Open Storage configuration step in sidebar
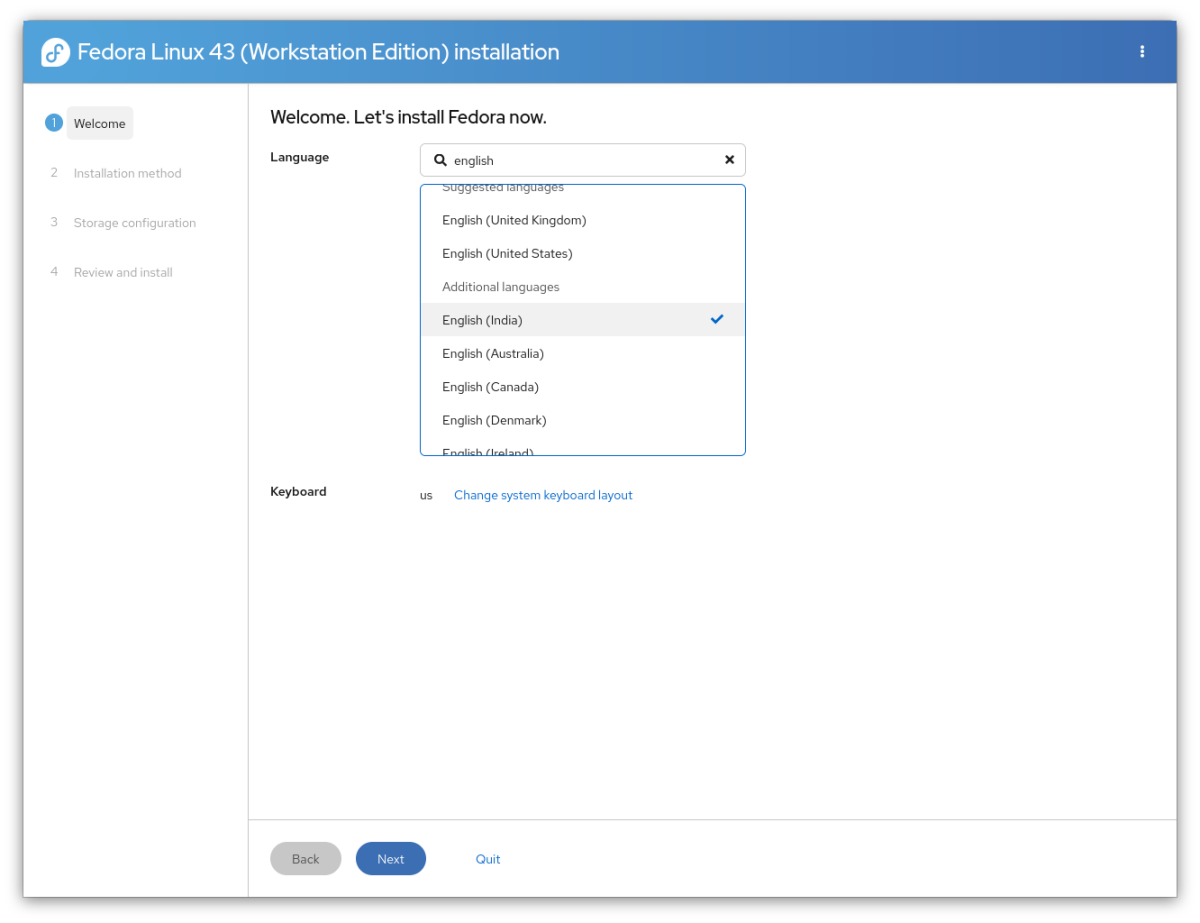The image size is (1200, 923). click(134, 223)
